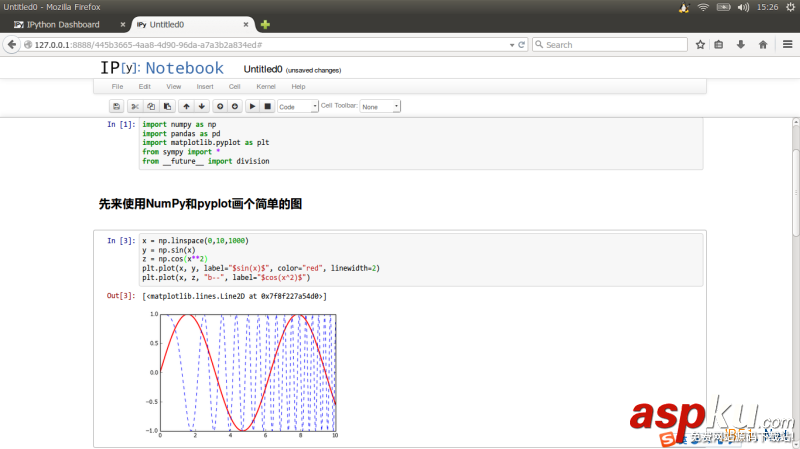Click the Out[3] Line2D output text
Viewport: 800px width, 449px height.
pyautogui.click(x=235, y=296)
